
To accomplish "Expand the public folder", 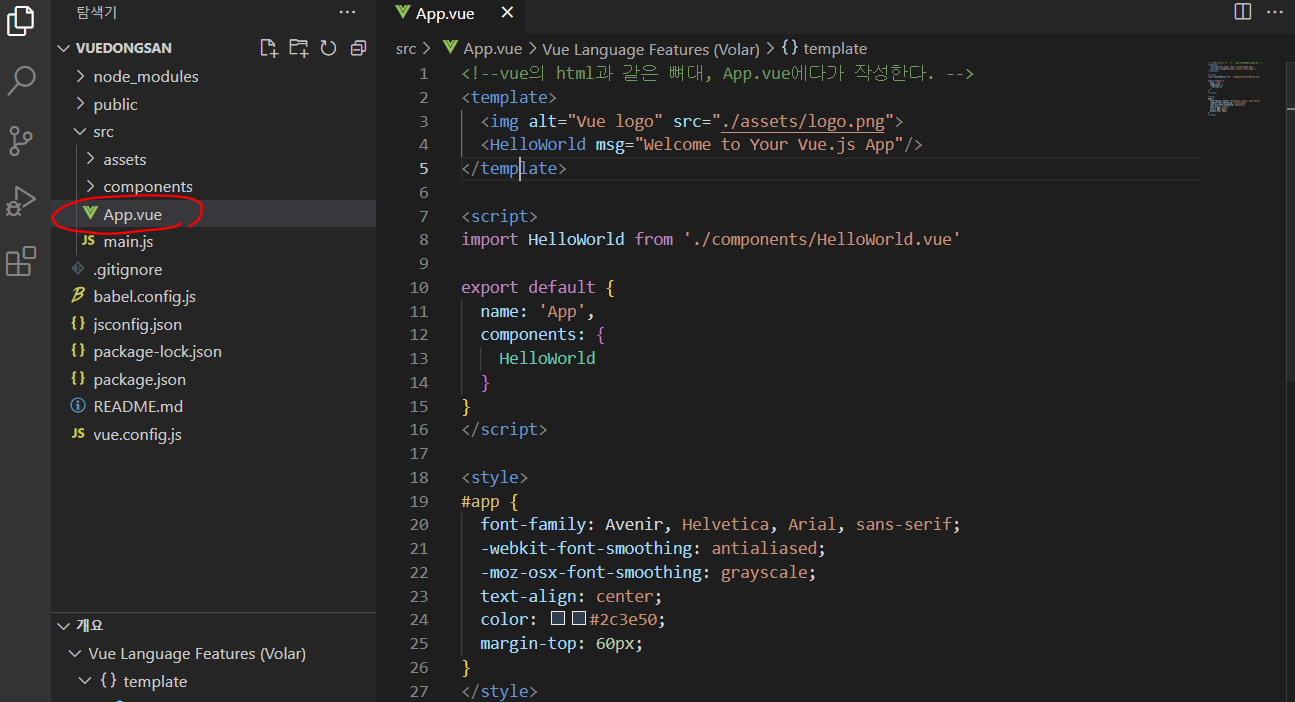I will [x=213, y=104].
